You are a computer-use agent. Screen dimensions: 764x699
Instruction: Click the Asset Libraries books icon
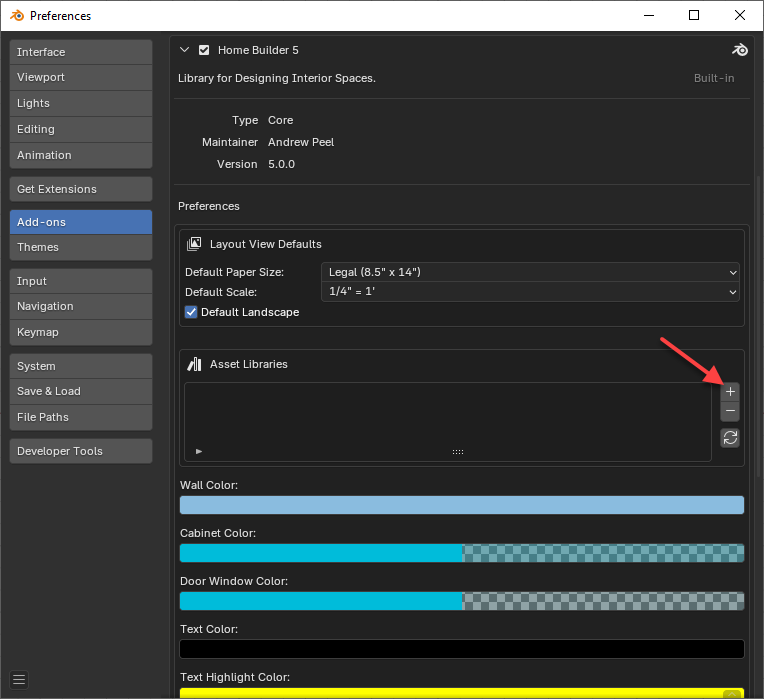tap(195, 364)
